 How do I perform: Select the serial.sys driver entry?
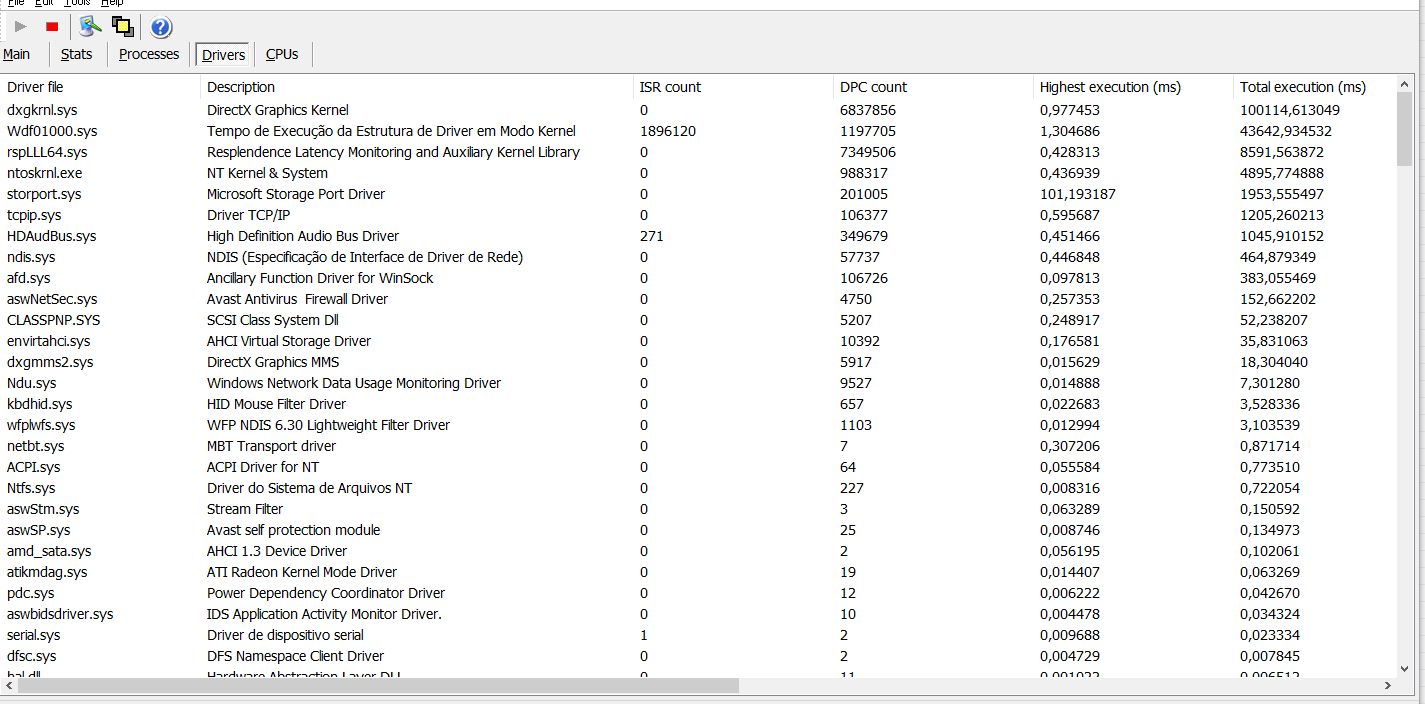click(x=34, y=635)
